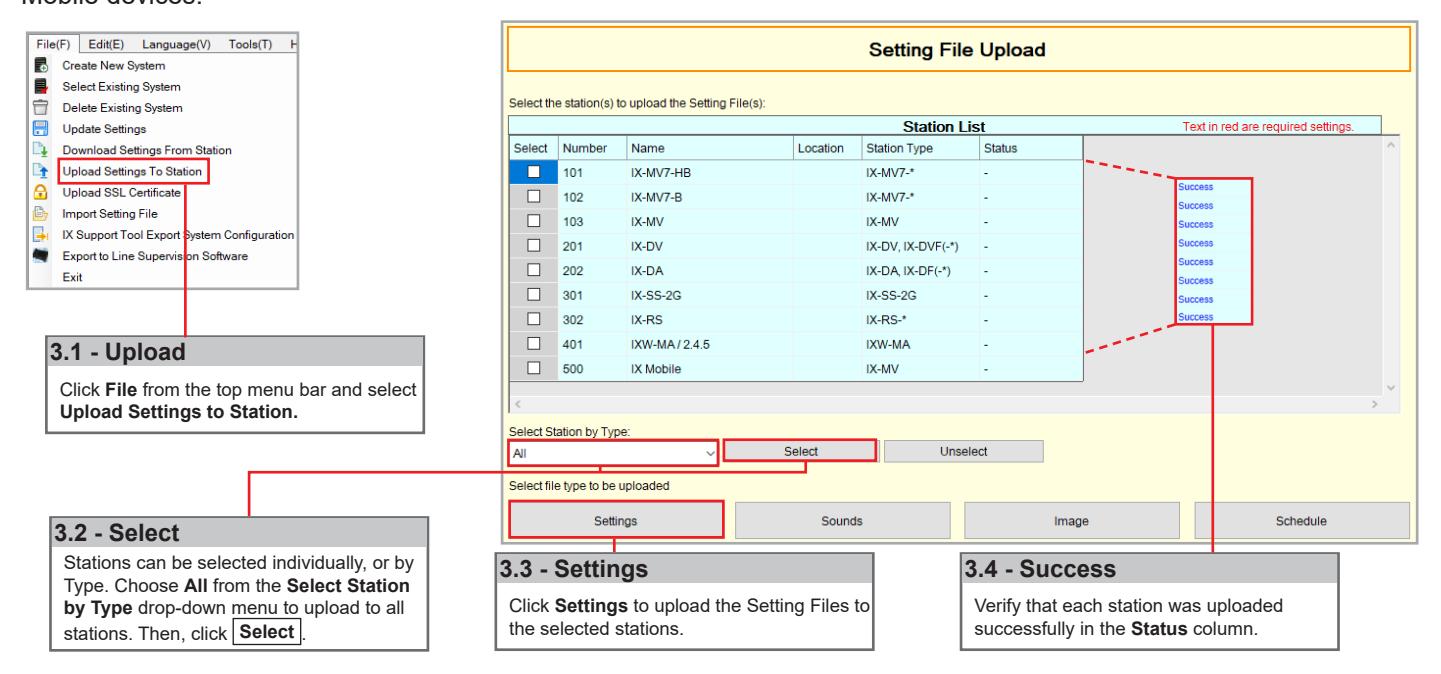Check the box for station 401 IXW-MA
The width and height of the screenshot is (1441, 674).
pos(533,344)
